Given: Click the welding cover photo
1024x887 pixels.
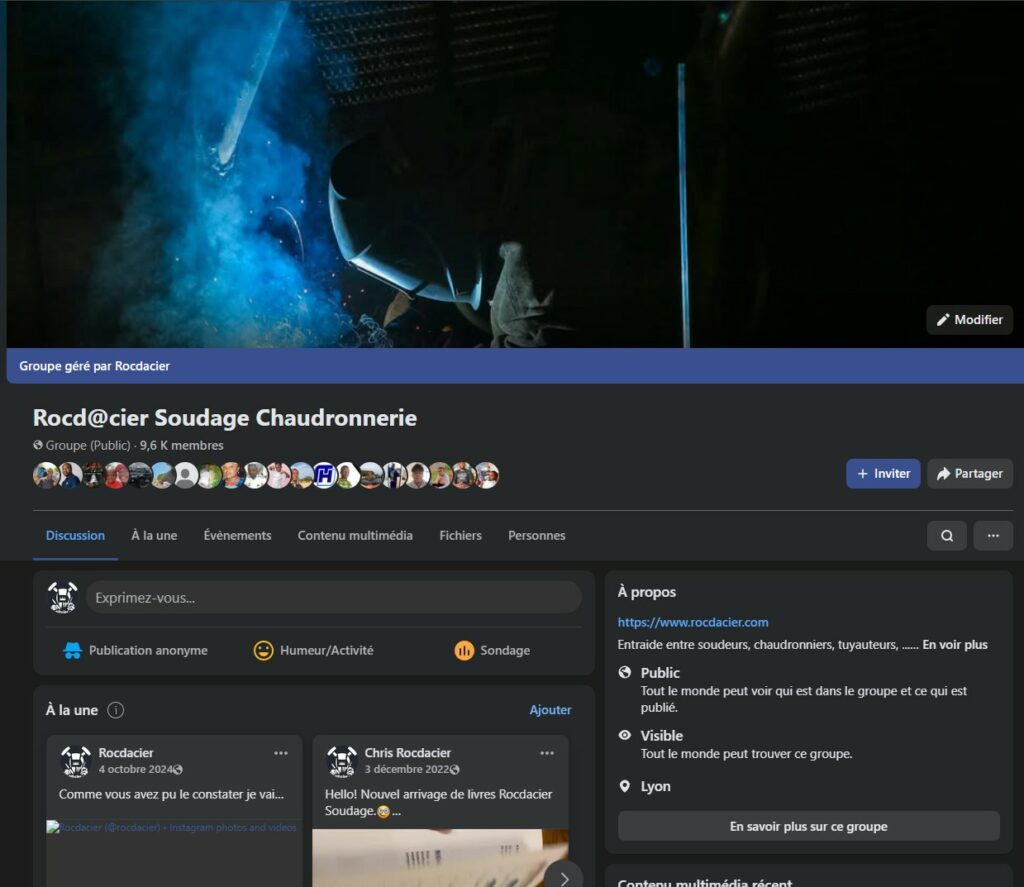Looking at the screenshot, I should coord(515,174).
